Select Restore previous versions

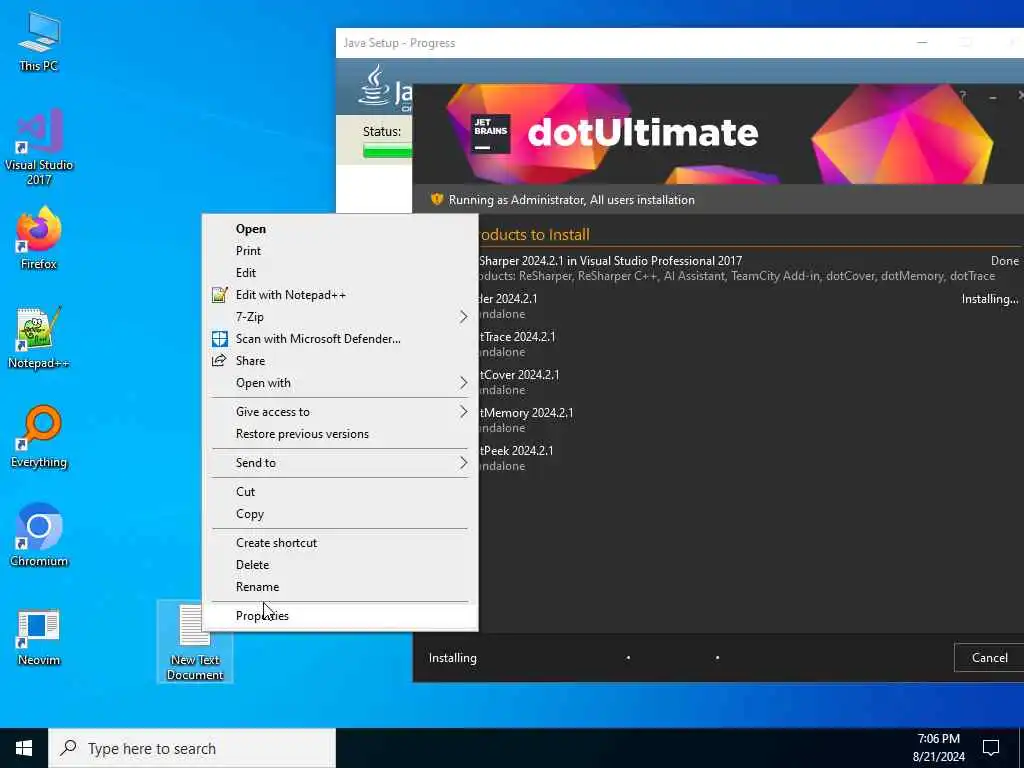pyautogui.click(x=340, y=434)
